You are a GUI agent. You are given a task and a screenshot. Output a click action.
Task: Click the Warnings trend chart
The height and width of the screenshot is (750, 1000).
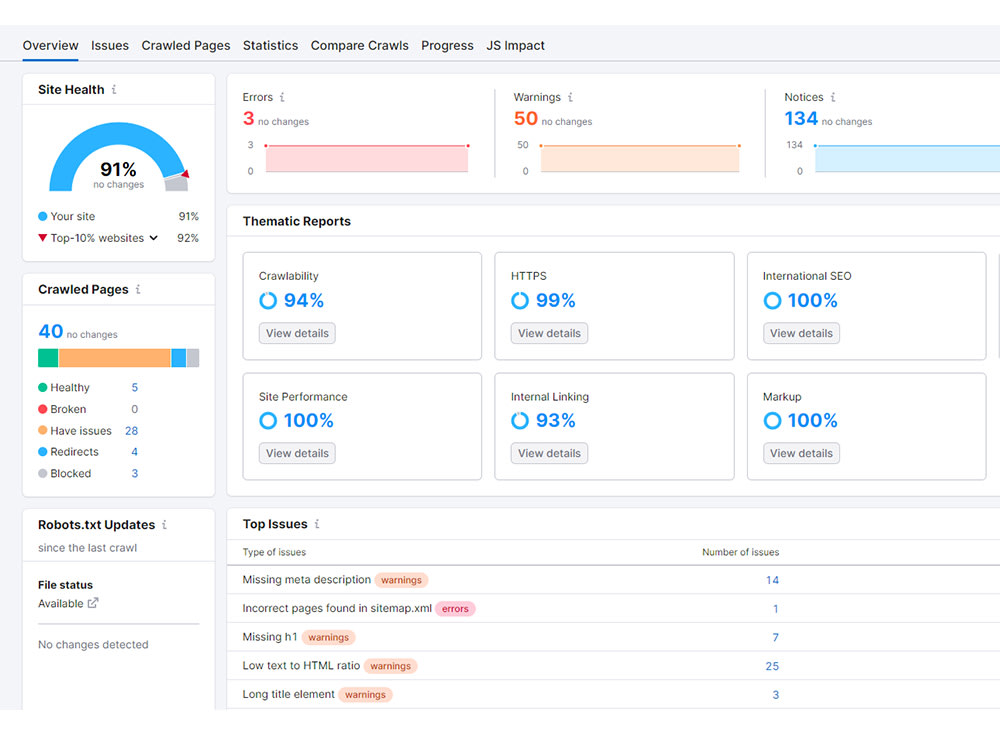(x=640, y=158)
